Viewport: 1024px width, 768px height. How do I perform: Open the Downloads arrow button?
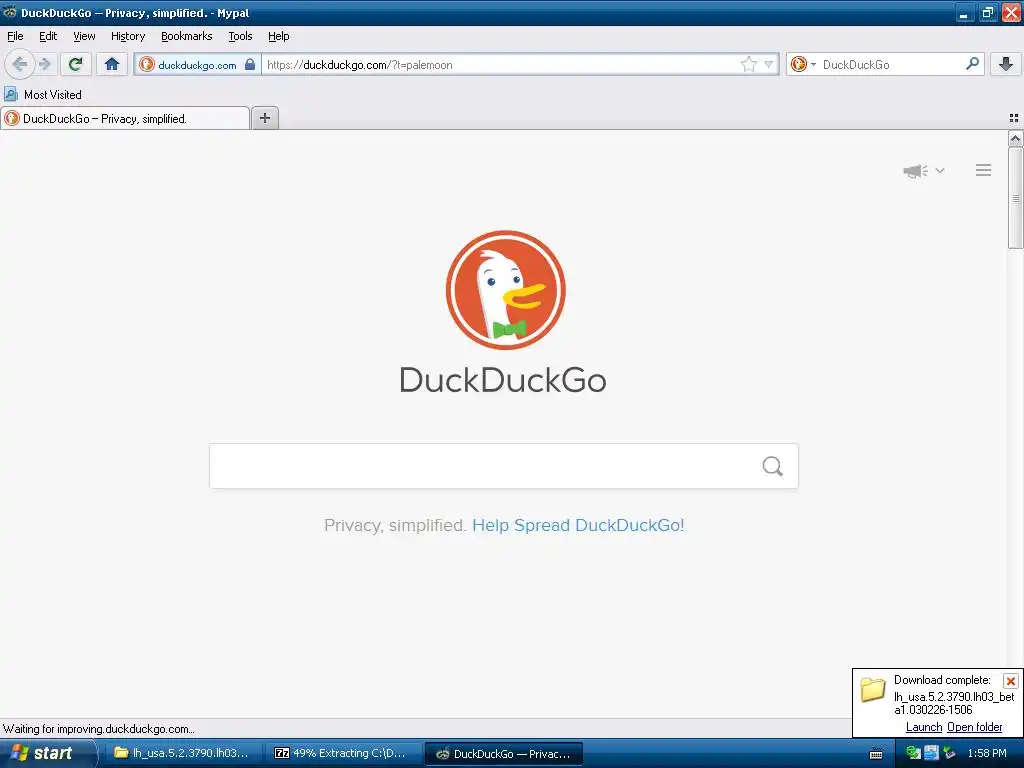(1006, 64)
